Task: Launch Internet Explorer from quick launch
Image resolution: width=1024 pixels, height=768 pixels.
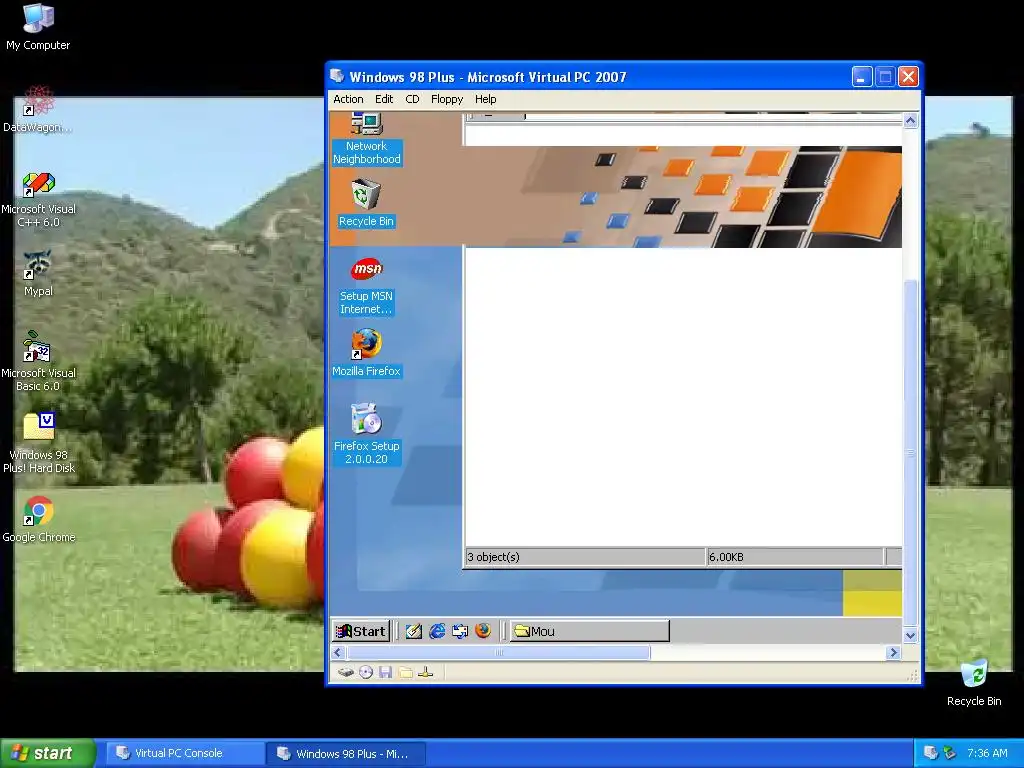Action: pyautogui.click(x=437, y=631)
